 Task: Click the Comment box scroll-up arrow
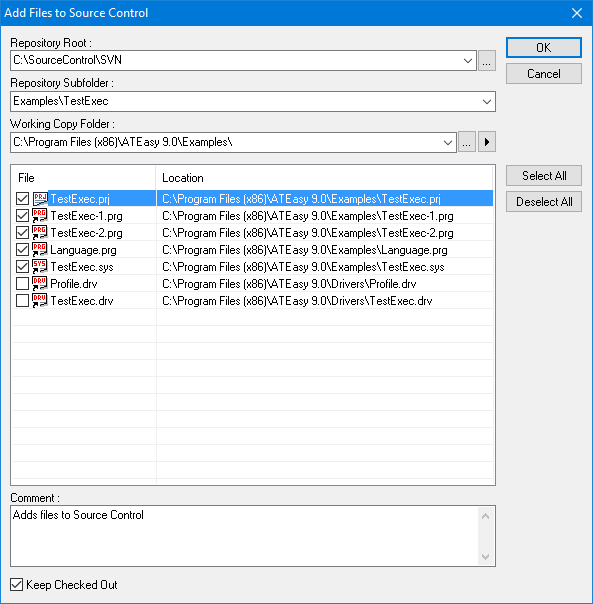485,516
